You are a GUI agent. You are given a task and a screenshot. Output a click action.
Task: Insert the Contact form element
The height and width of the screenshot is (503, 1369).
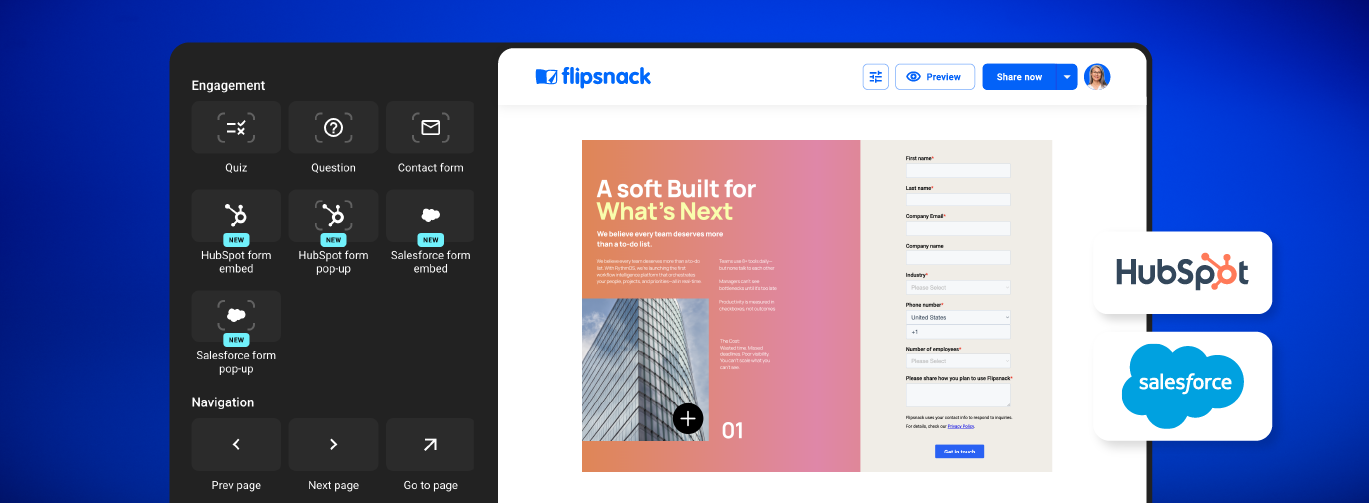[x=430, y=128]
